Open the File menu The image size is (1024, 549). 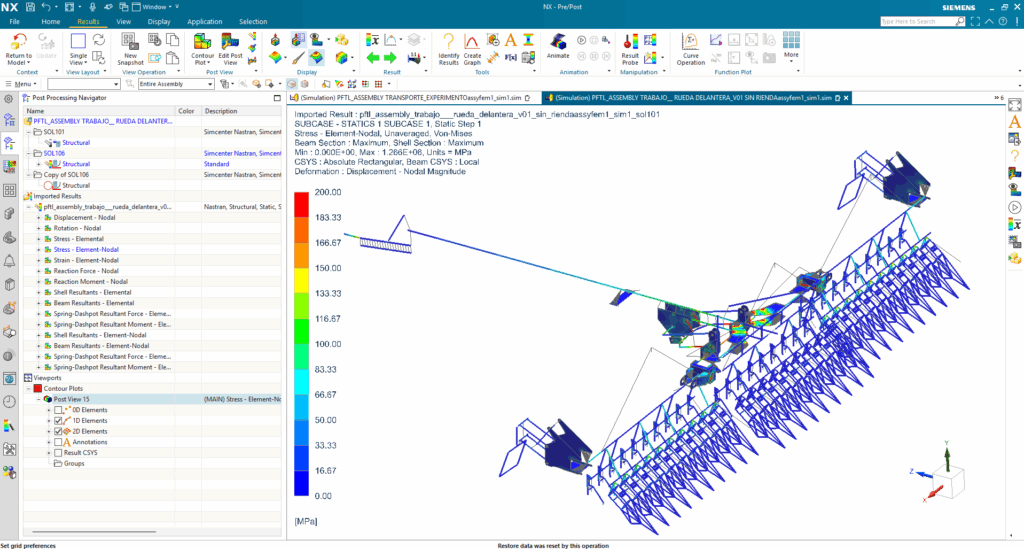point(14,22)
